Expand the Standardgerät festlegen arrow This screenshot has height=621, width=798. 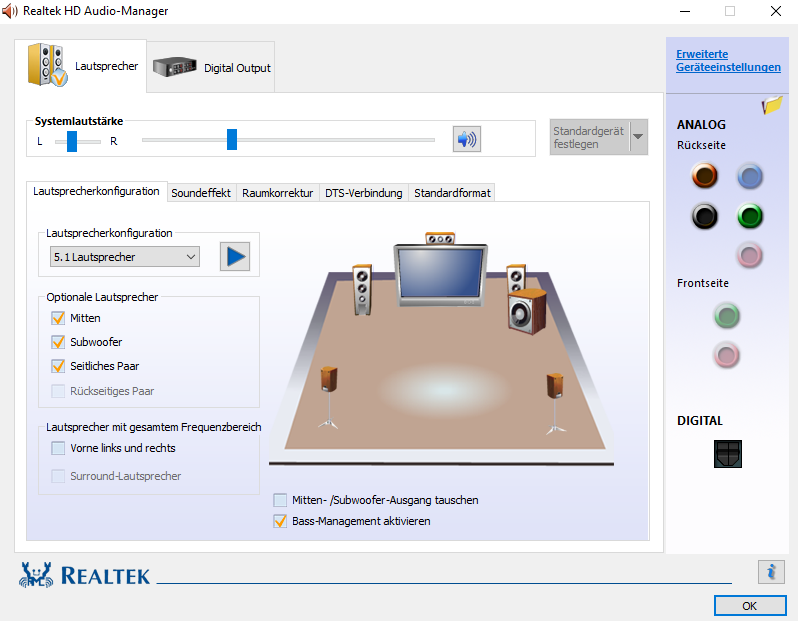click(638, 136)
